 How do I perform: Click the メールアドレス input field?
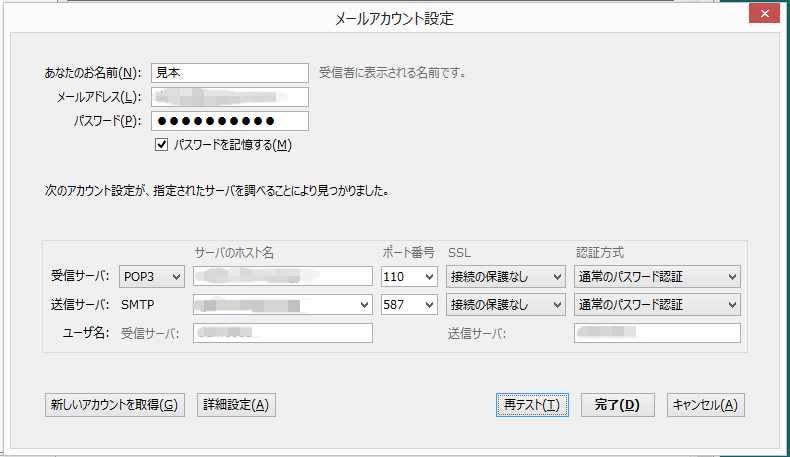click(229, 97)
